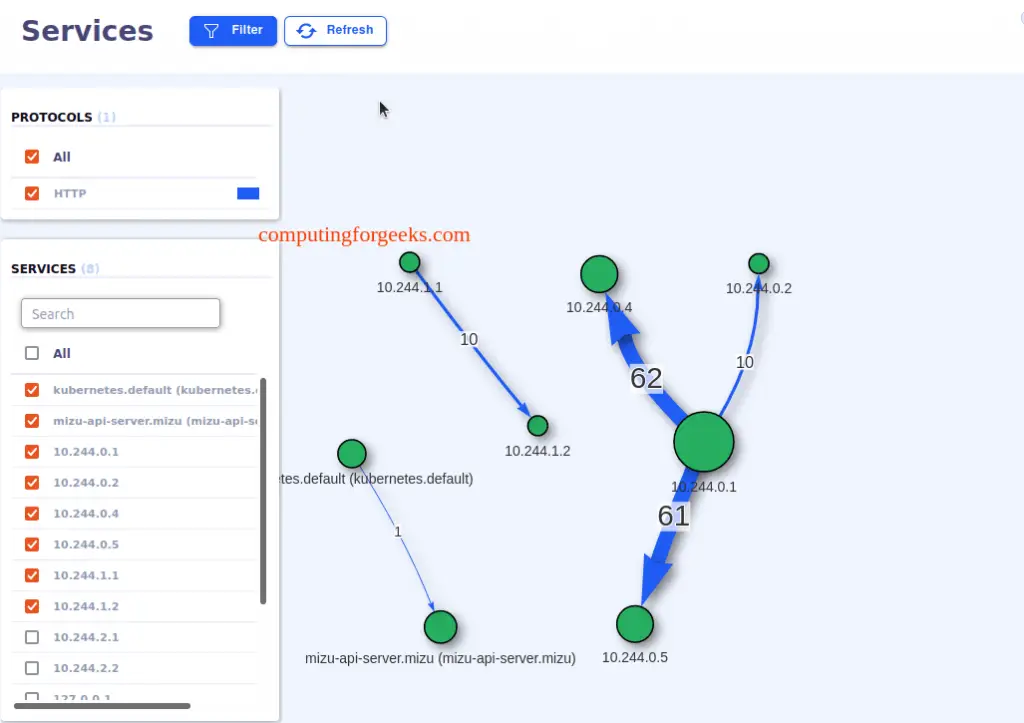
Task: Uncheck the kubernetes.default service checkbox
Action: pyautogui.click(x=32, y=390)
